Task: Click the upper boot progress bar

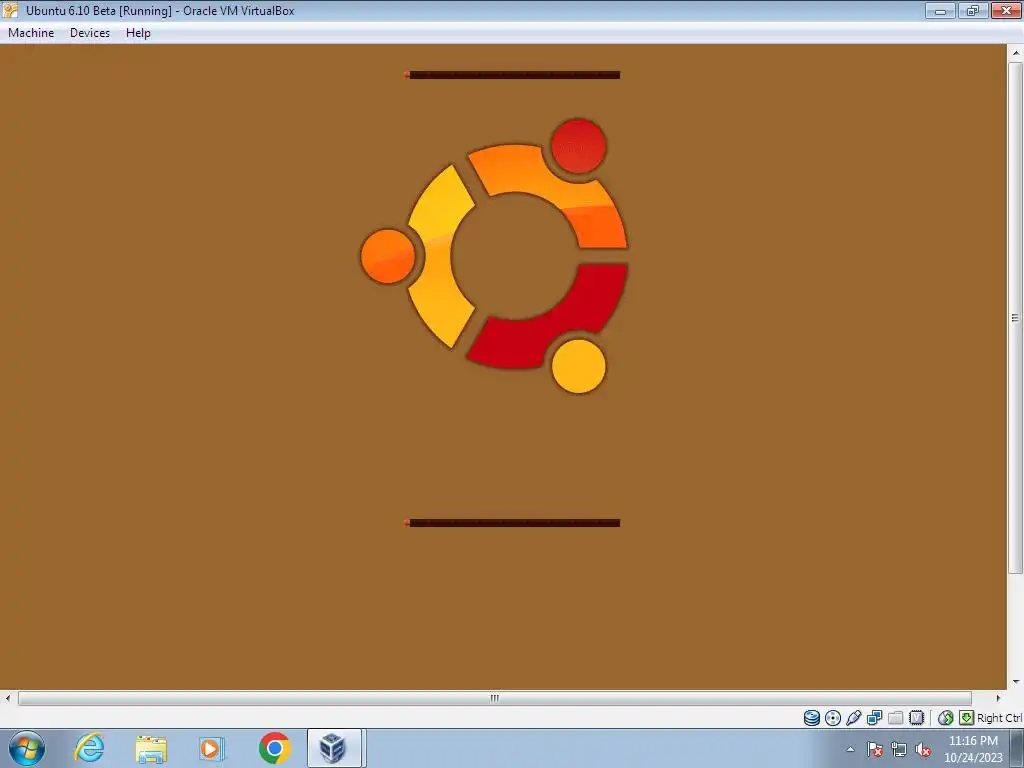Action: 512,75
